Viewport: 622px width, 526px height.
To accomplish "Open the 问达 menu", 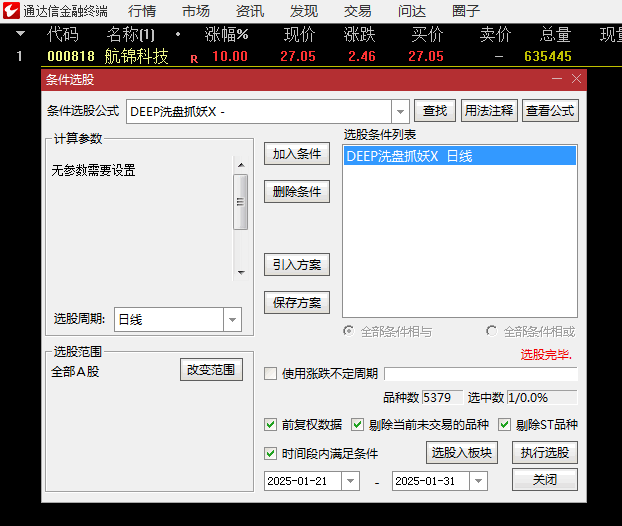I will [412, 11].
